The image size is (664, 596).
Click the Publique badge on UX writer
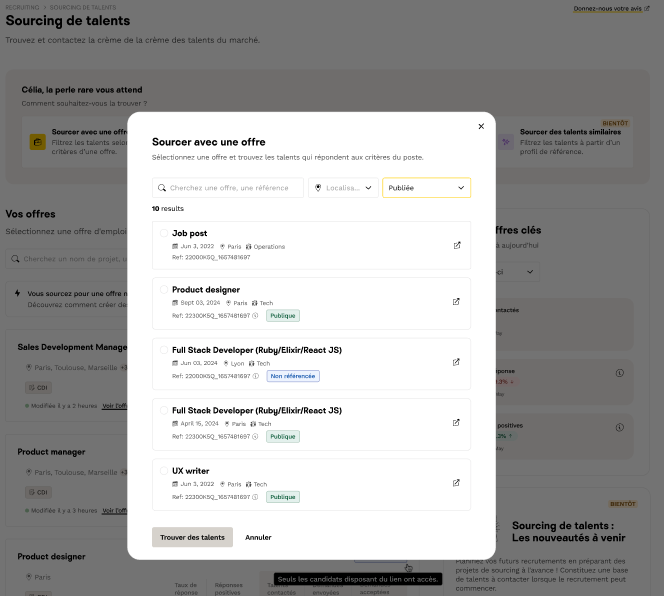point(283,497)
